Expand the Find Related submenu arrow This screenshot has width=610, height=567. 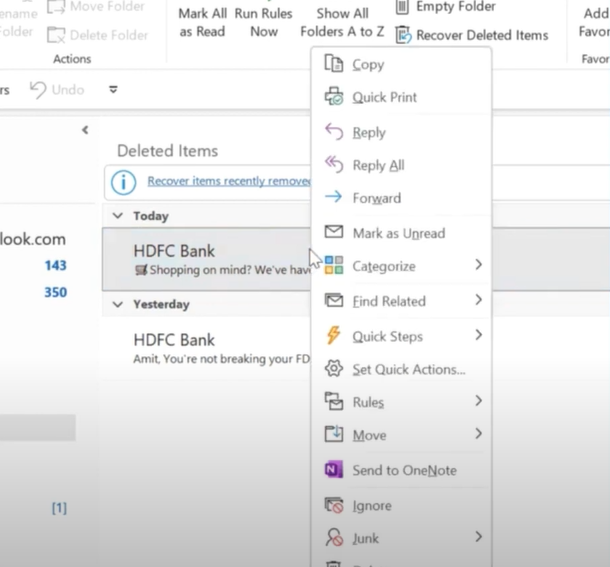tap(479, 300)
